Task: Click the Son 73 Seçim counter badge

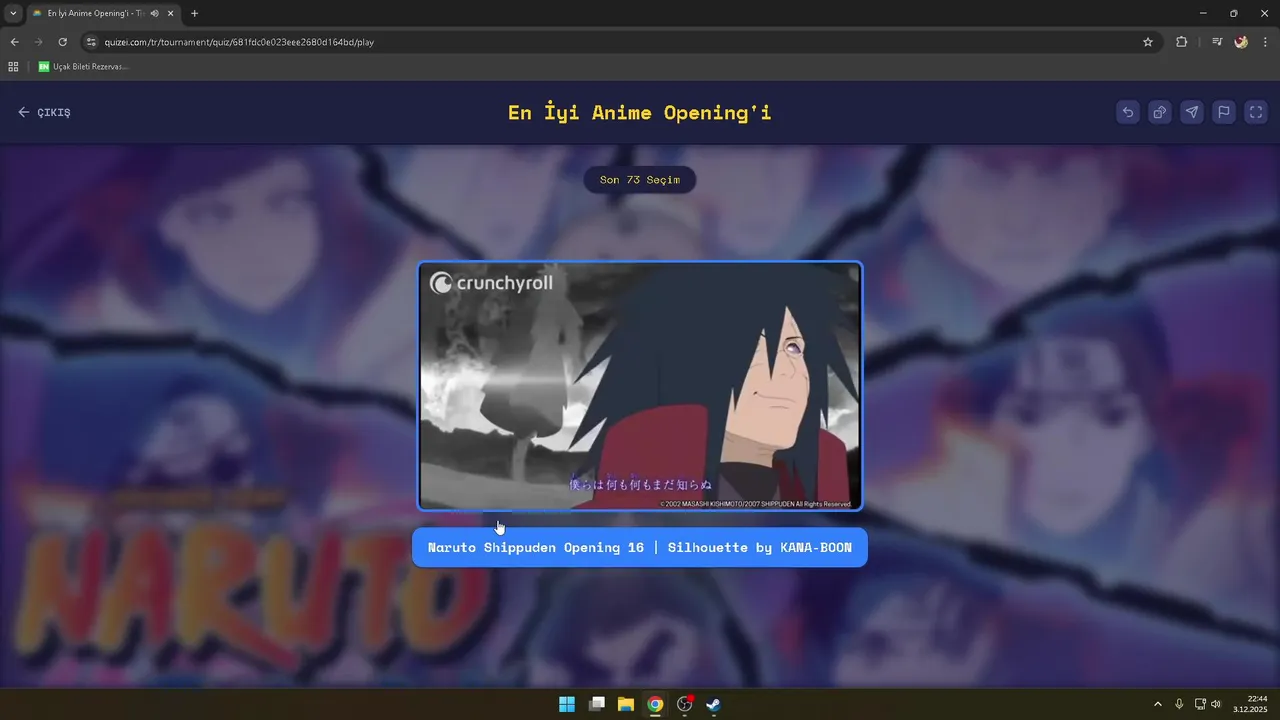Action: point(640,180)
